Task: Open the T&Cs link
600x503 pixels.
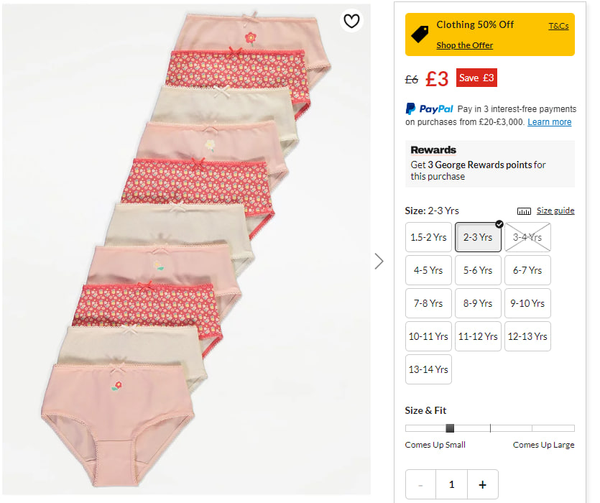Action: [558, 26]
